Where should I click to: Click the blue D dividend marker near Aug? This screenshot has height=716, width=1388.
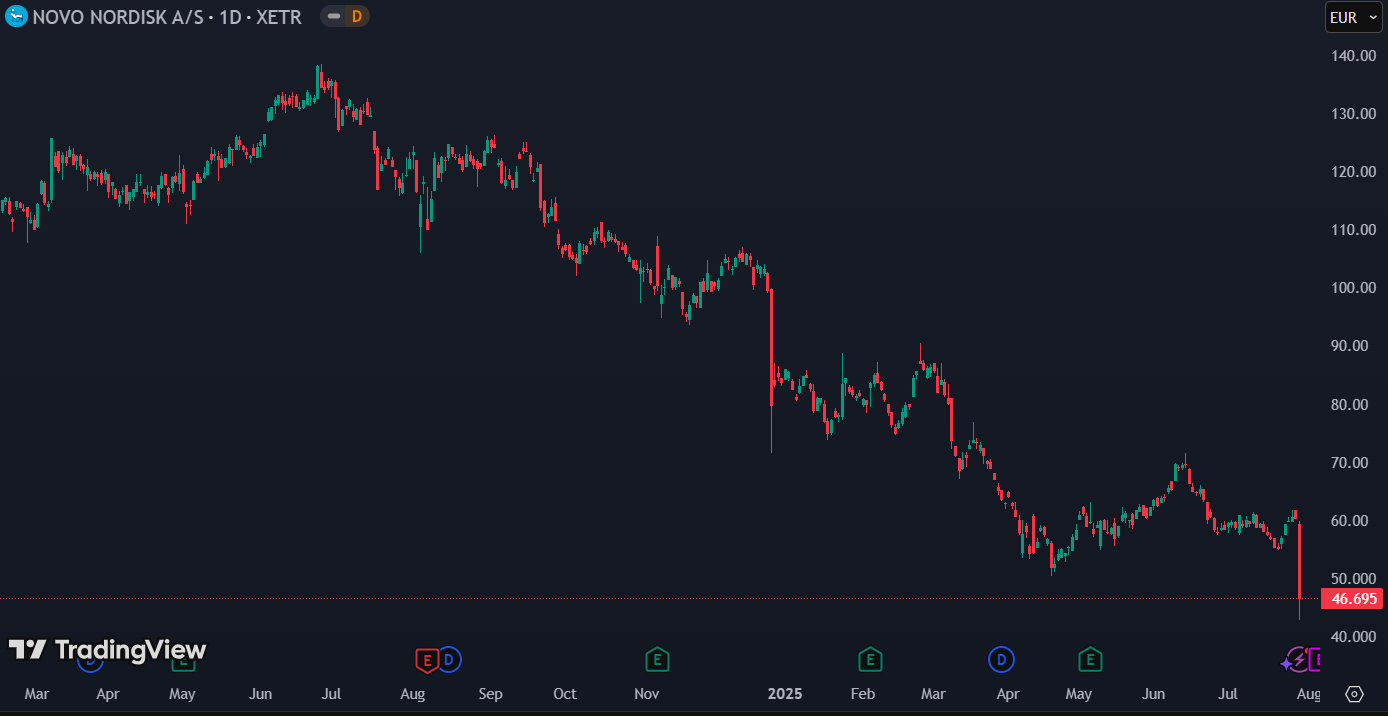pyautogui.click(x=450, y=659)
